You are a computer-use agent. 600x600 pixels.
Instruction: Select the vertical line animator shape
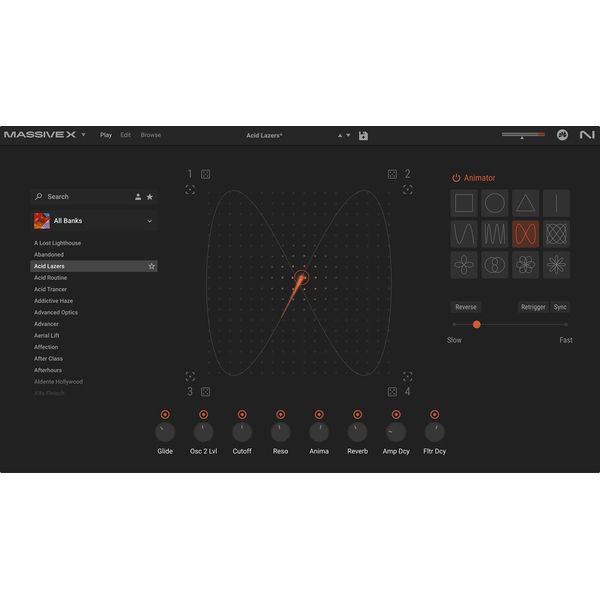click(556, 203)
